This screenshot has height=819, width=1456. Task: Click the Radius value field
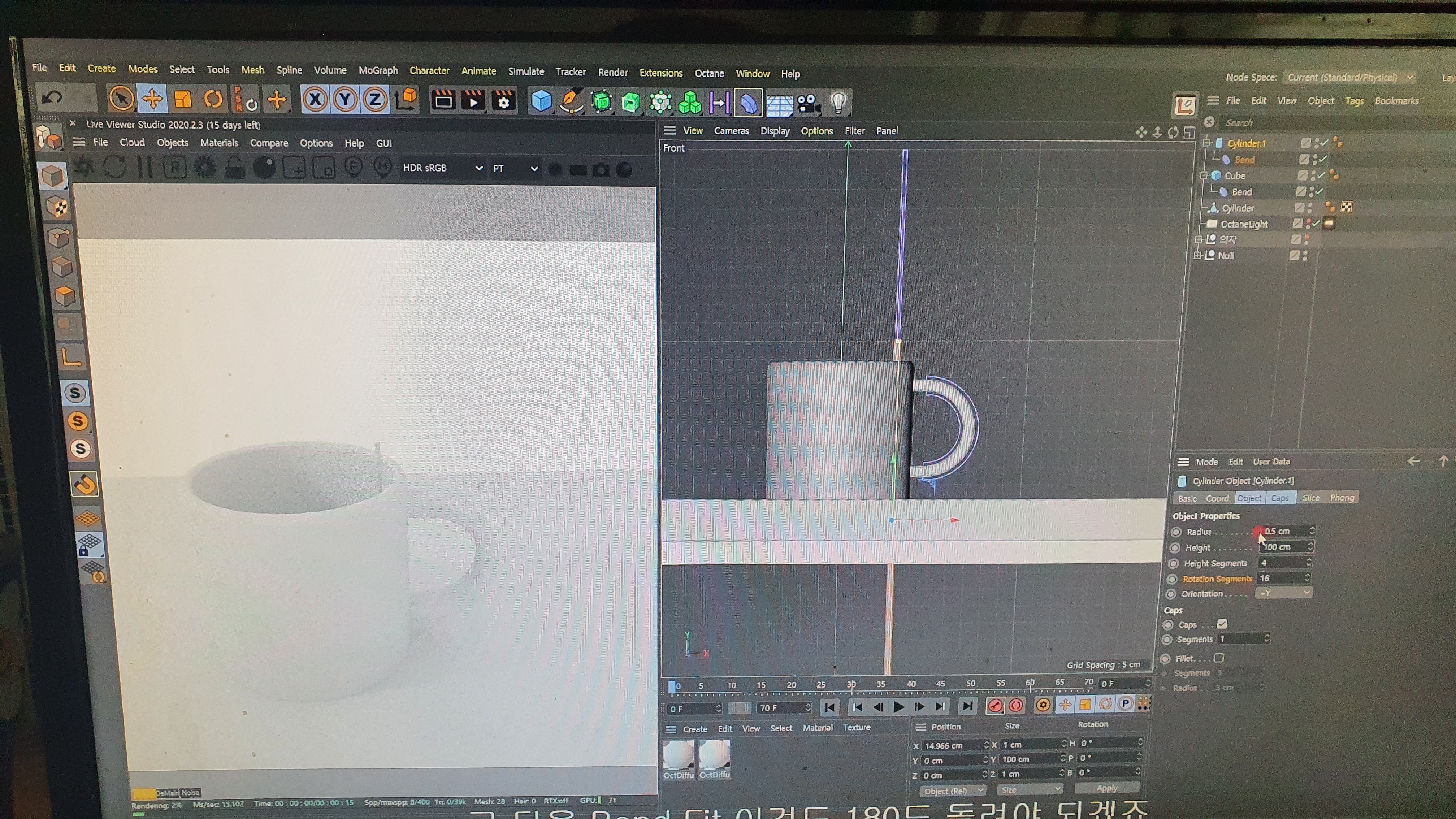(1286, 531)
